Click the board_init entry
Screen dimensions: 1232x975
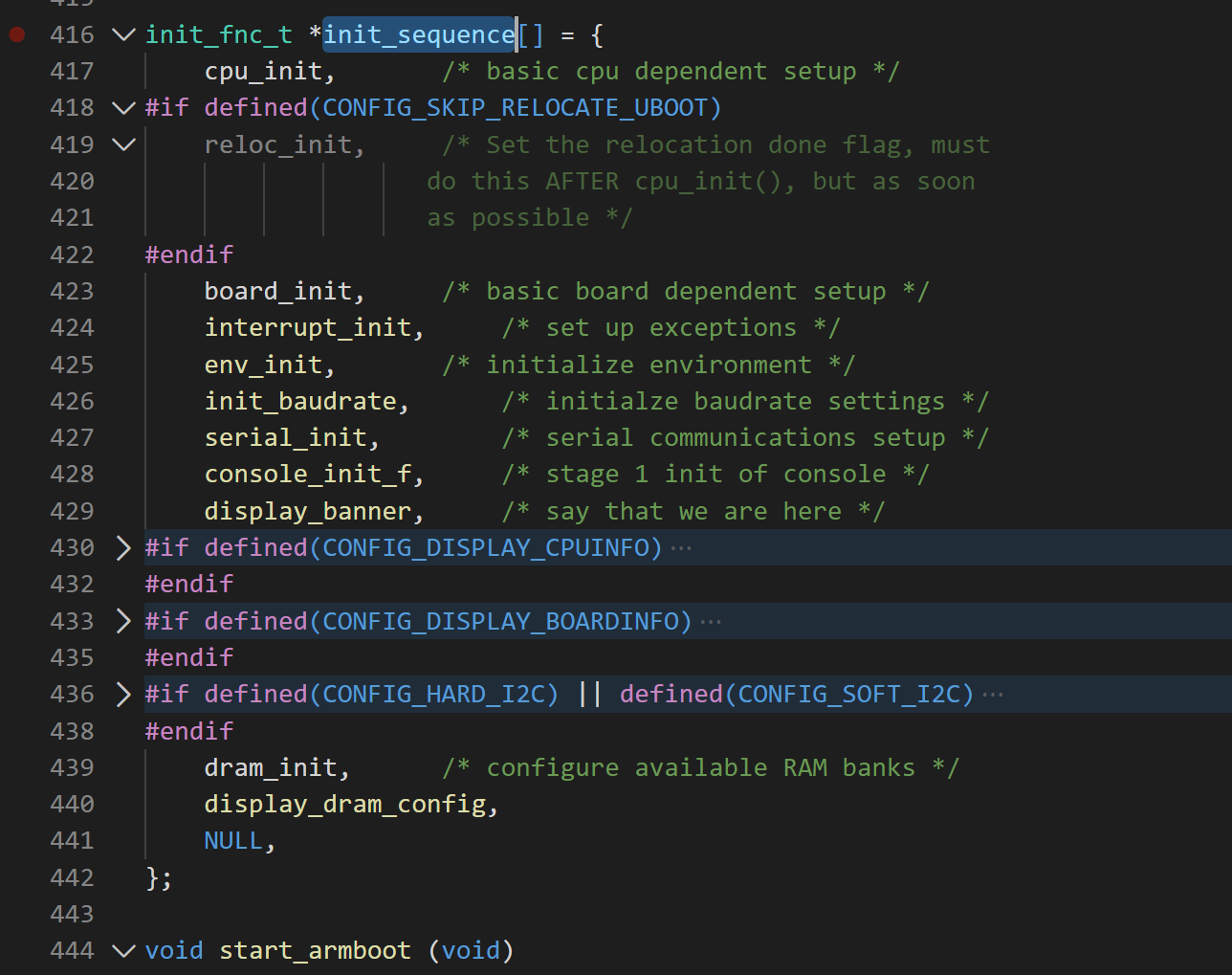(278, 291)
